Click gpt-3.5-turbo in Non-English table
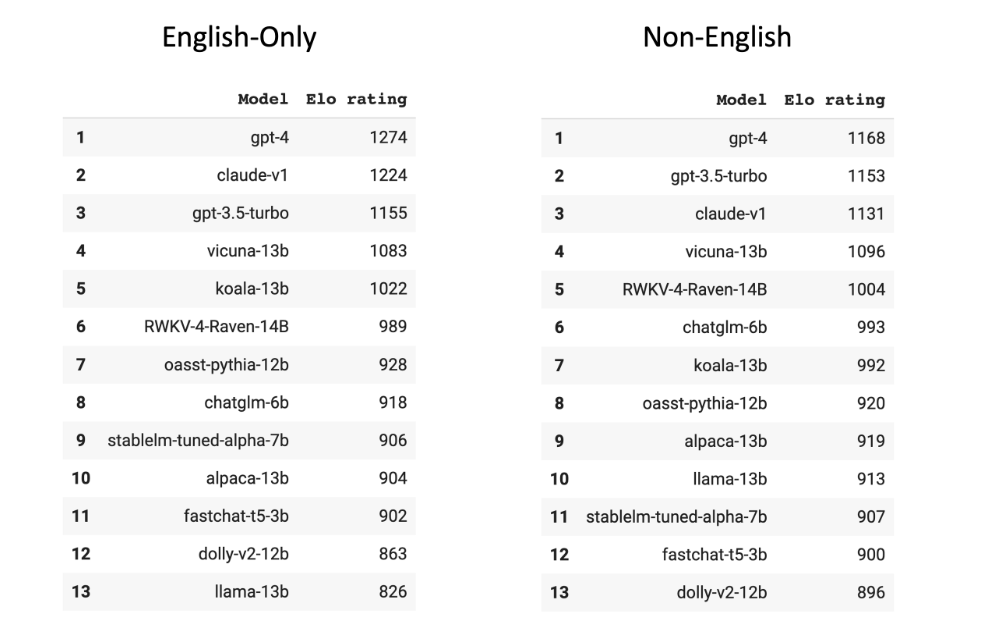Image resolution: width=994 pixels, height=630 pixels. tap(718, 176)
